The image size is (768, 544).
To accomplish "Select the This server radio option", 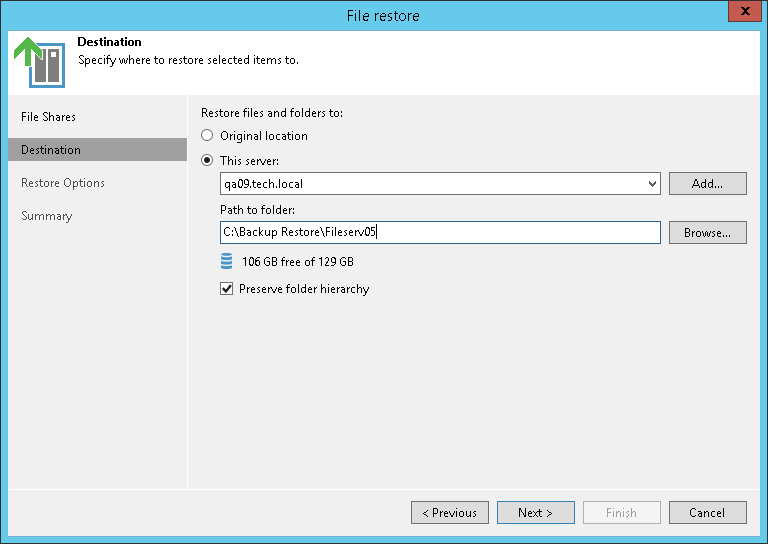I will pos(208,160).
